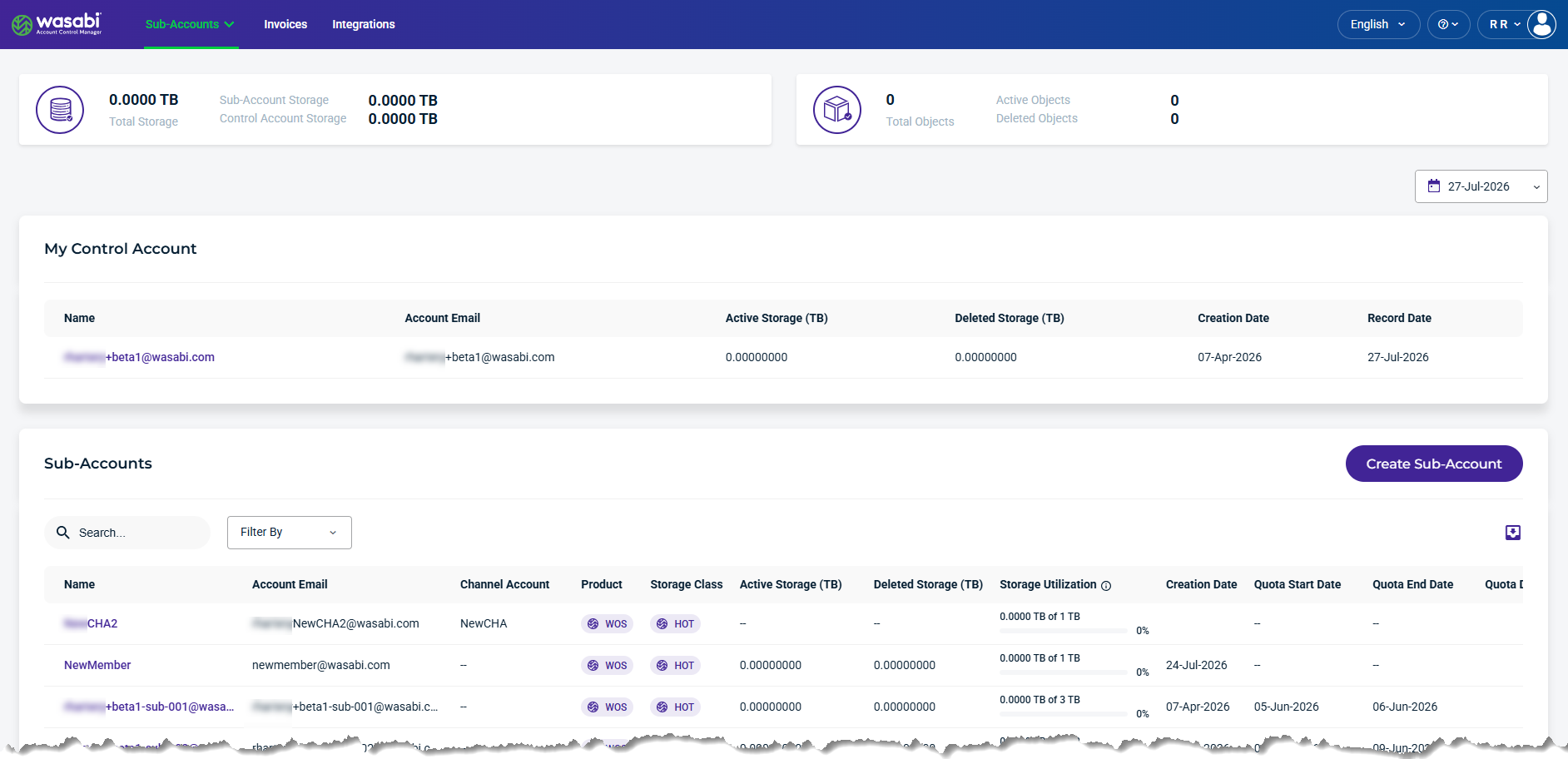Image resolution: width=1568 pixels, height=759 pixels.
Task: Click the download export icon above table
Action: (x=1513, y=533)
